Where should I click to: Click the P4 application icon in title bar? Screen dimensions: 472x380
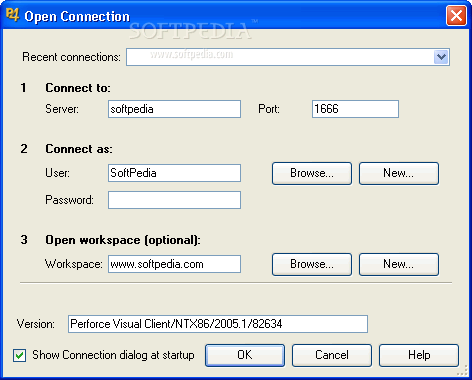click(x=12, y=15)
